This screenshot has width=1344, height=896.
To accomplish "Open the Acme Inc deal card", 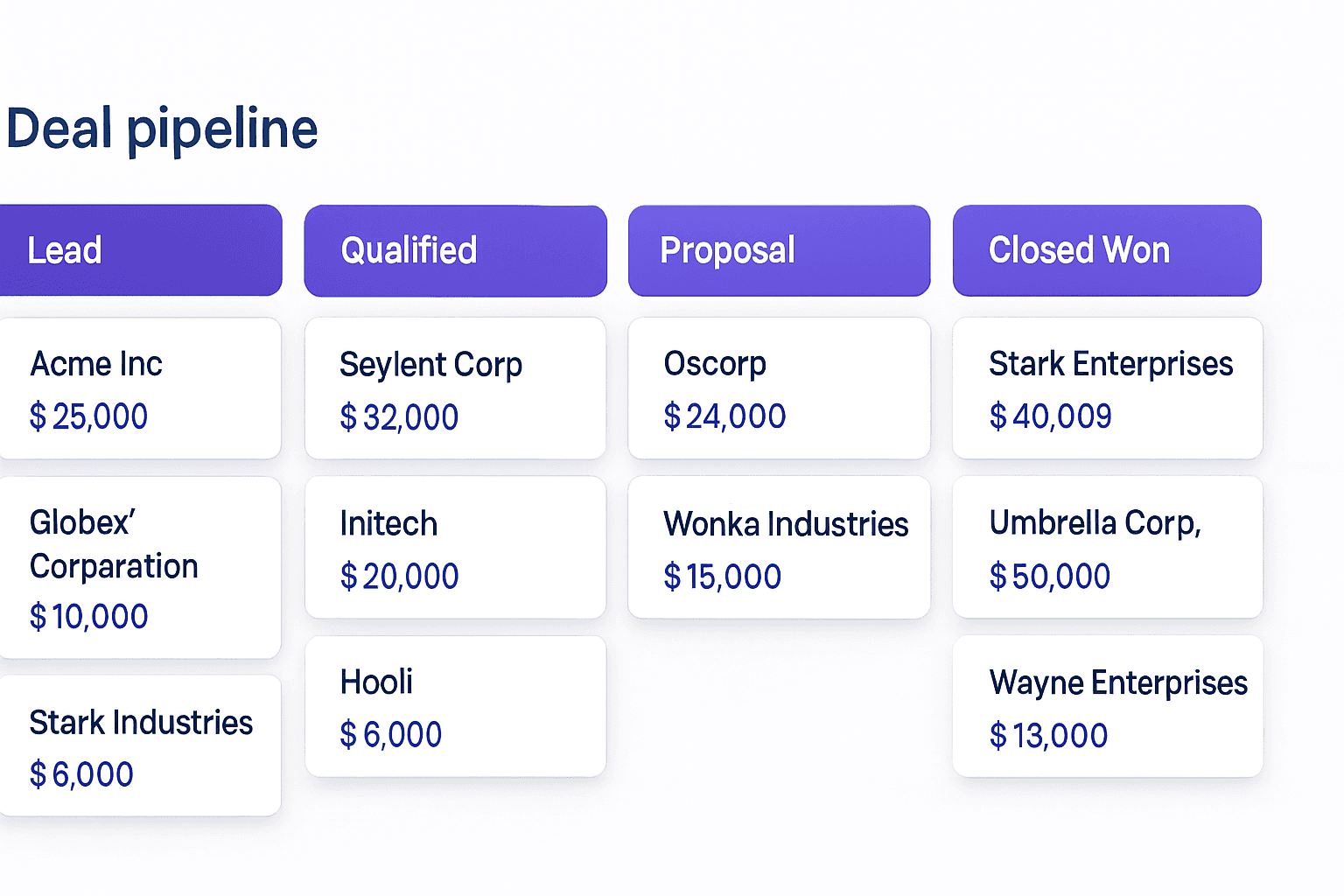I will [x=140, y=388].
